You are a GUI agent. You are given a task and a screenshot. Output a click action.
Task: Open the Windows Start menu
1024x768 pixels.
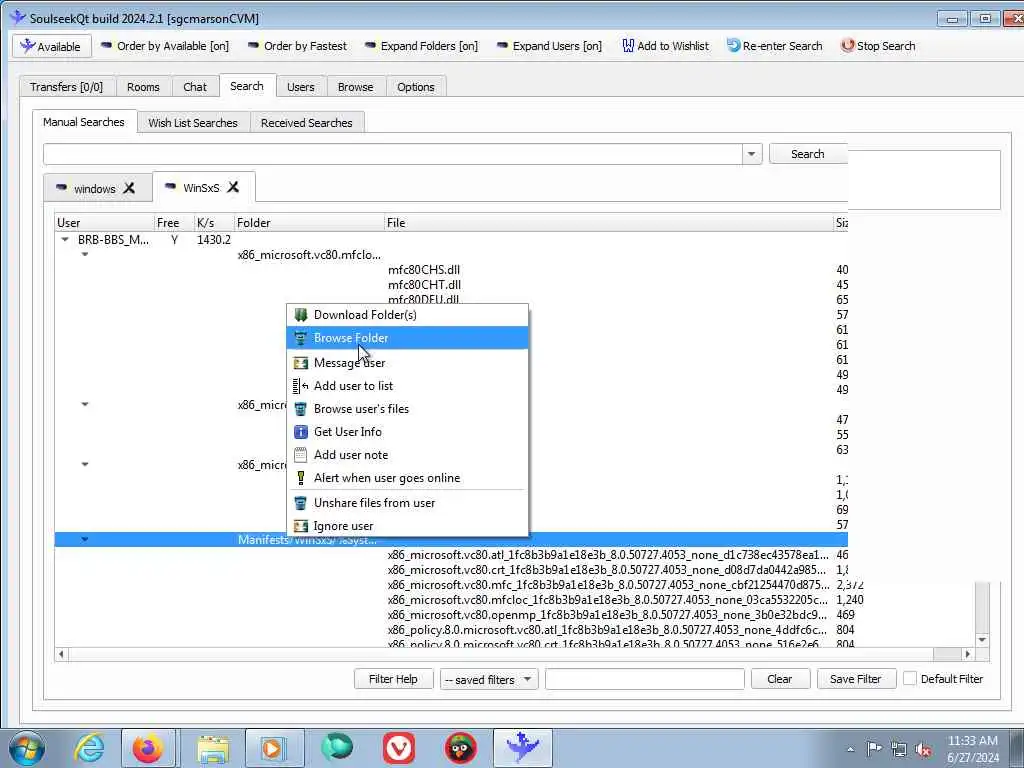tap(27, 748)
